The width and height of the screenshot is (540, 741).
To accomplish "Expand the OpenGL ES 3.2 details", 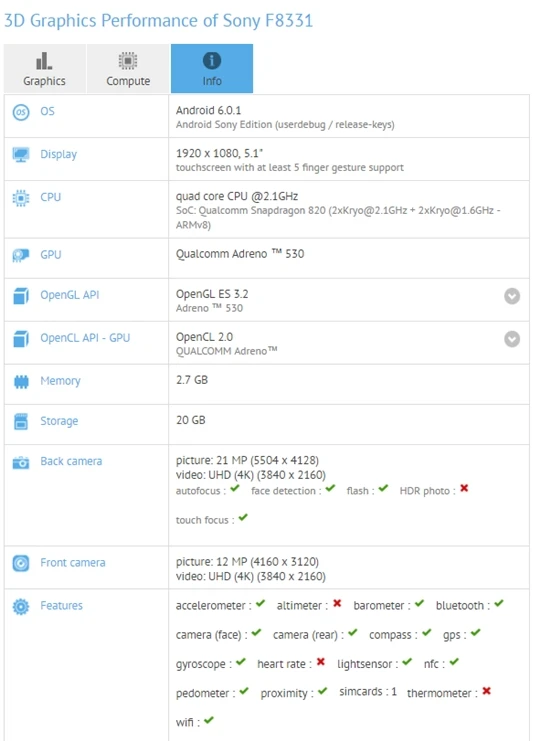I will pos(512,296).
